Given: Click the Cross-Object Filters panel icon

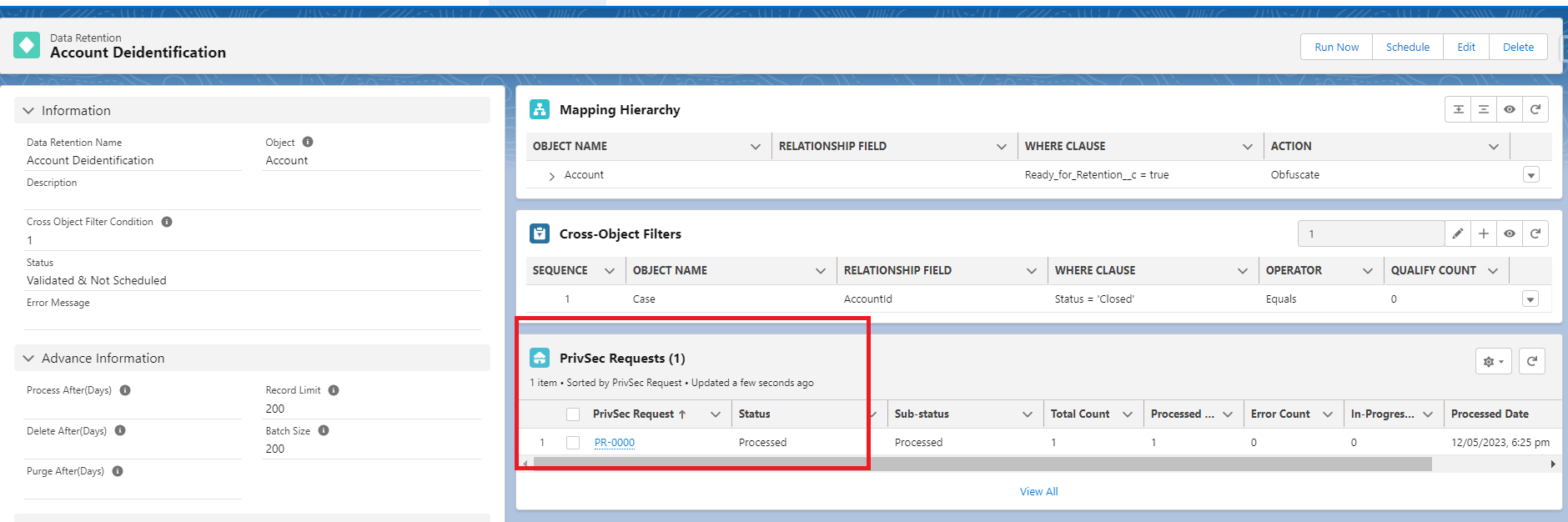Looking at the screenshot, I should tap(540, 233).
